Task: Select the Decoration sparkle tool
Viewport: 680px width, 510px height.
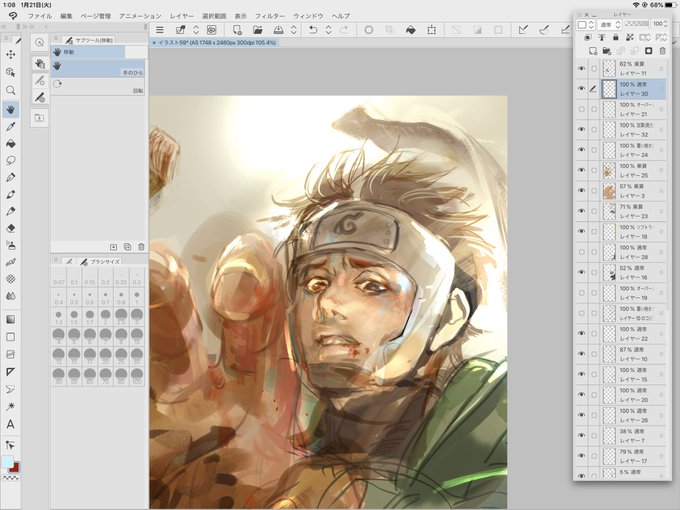Action: [x=10, y=406]
